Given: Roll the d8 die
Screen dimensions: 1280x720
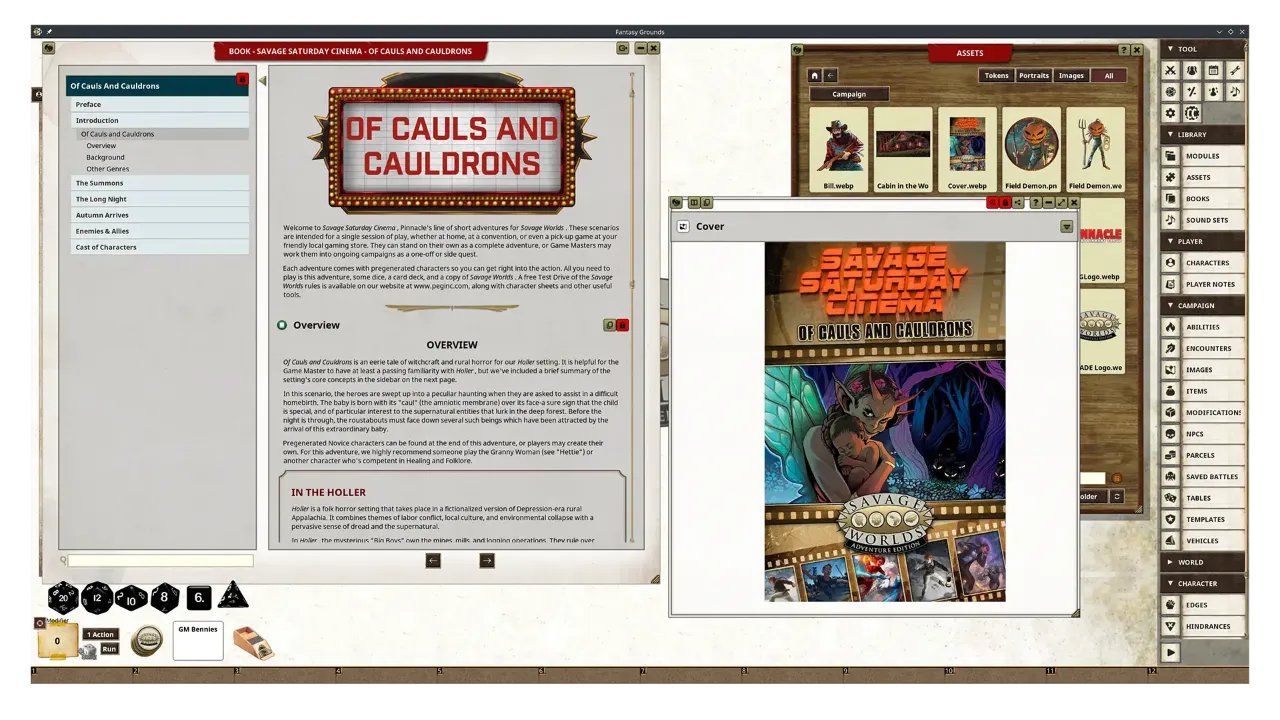Looking at the screenshot, I should click(x=165, y=598).
